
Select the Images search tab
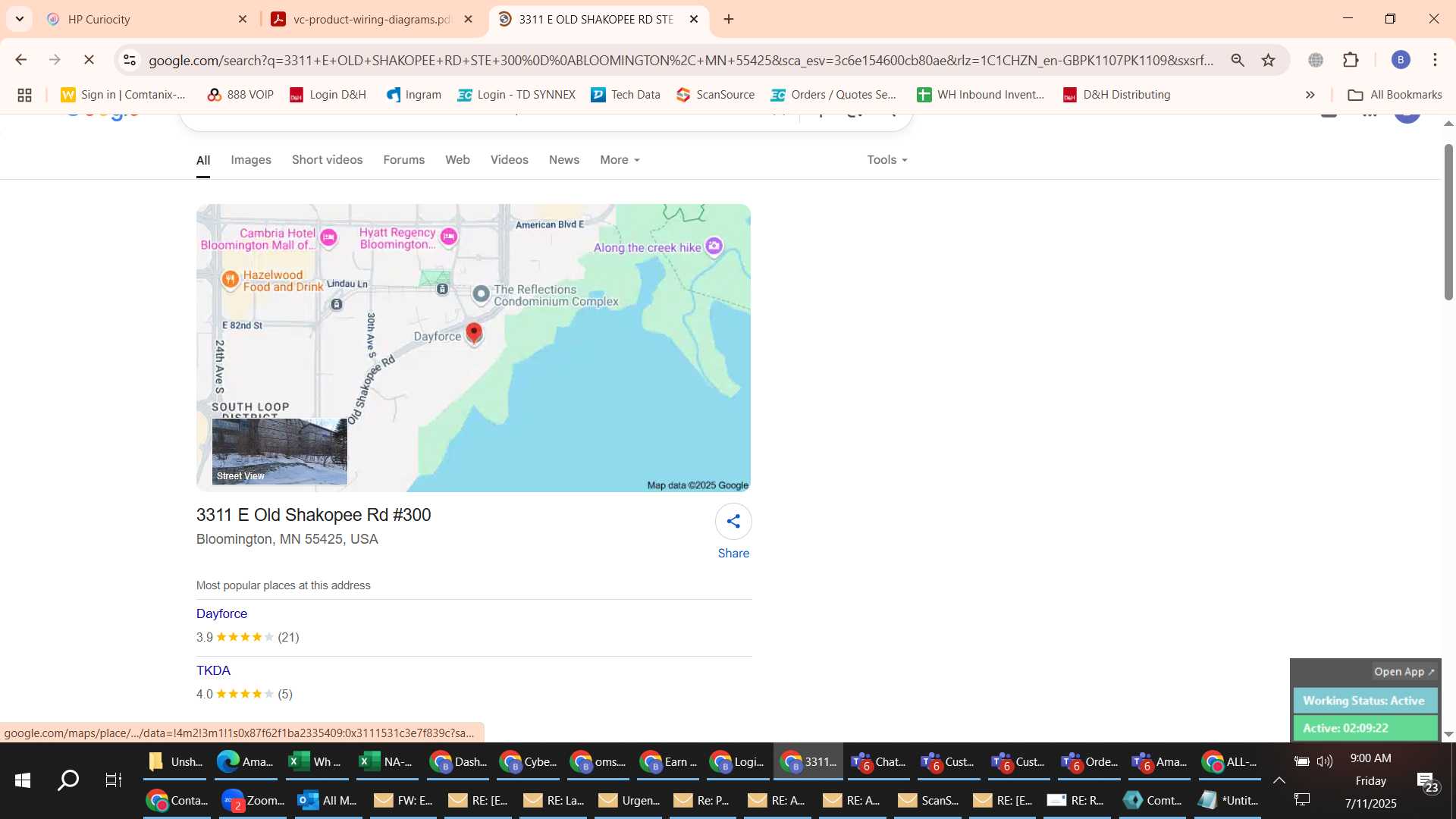point(251,160)
